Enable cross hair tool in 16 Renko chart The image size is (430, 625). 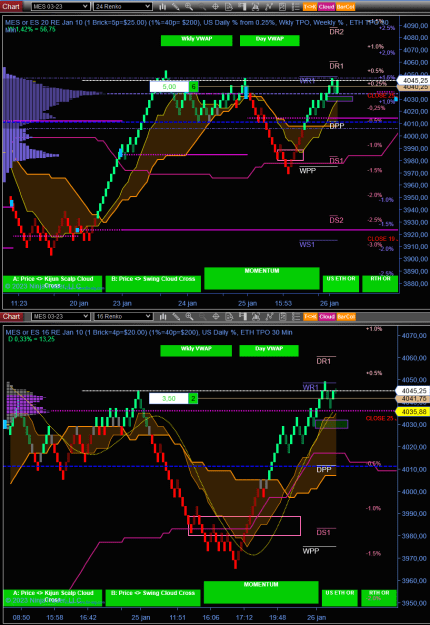tap(215, 316)
